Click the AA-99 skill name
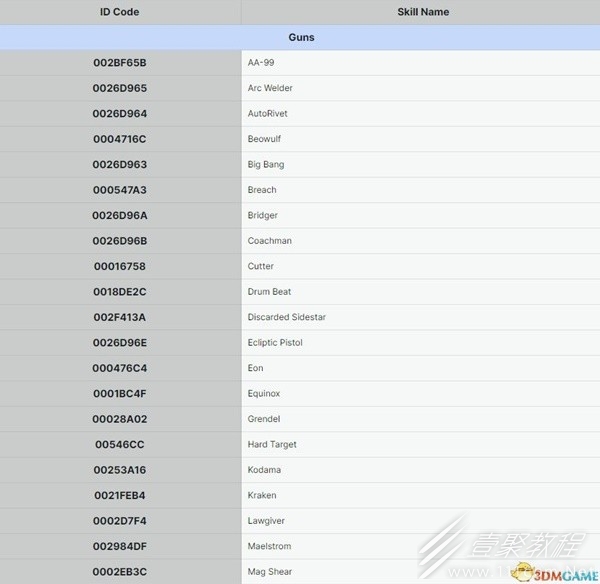The width and height of the screenshot is (600, 584). tap(261, 62)
